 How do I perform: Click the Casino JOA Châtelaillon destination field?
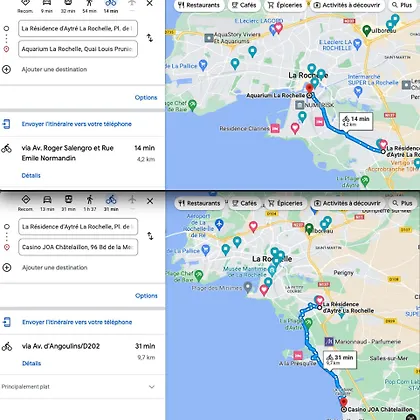coord(78,247)
